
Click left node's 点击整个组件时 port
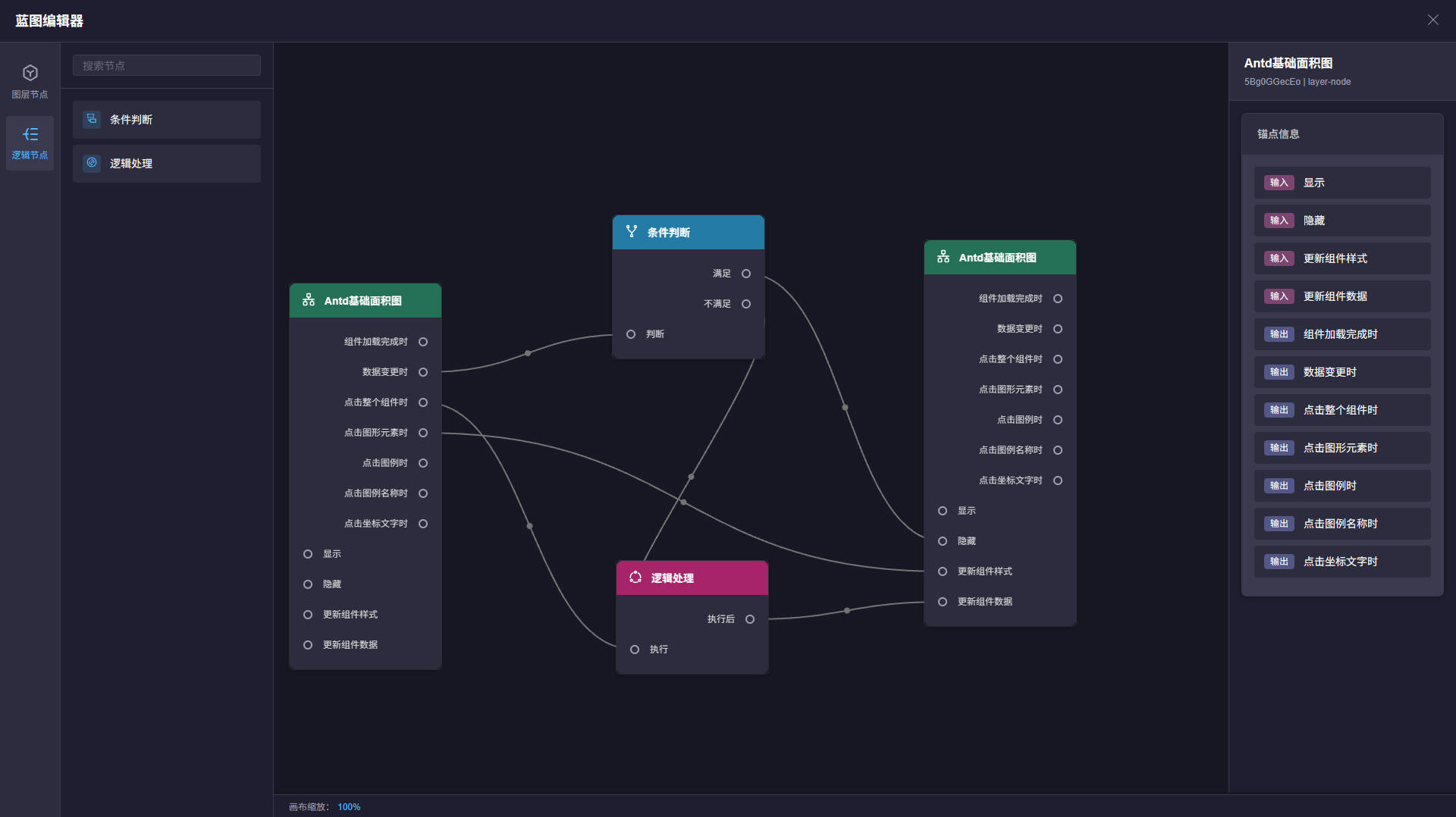coord(423,402)
